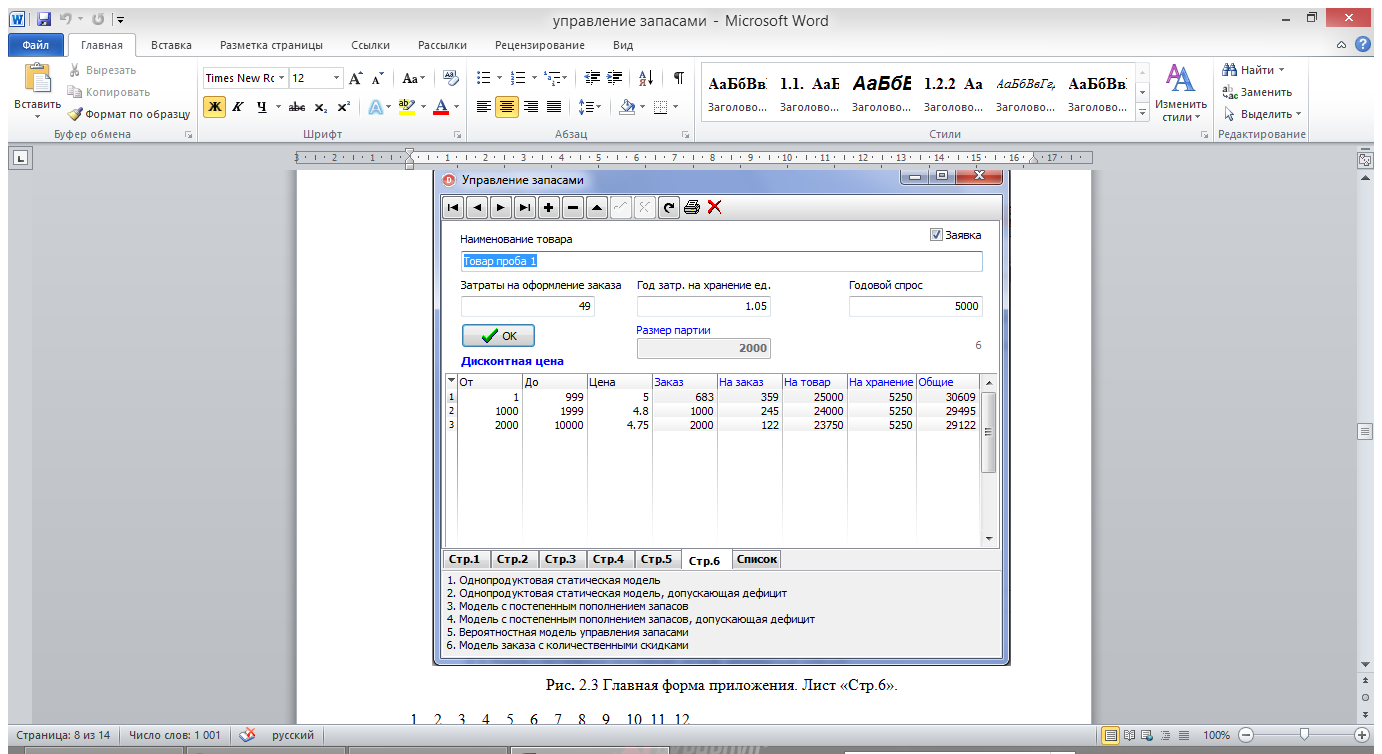Click the spell check status icon
Screen dimensions: 1382x754
click(x=247, y=735)
